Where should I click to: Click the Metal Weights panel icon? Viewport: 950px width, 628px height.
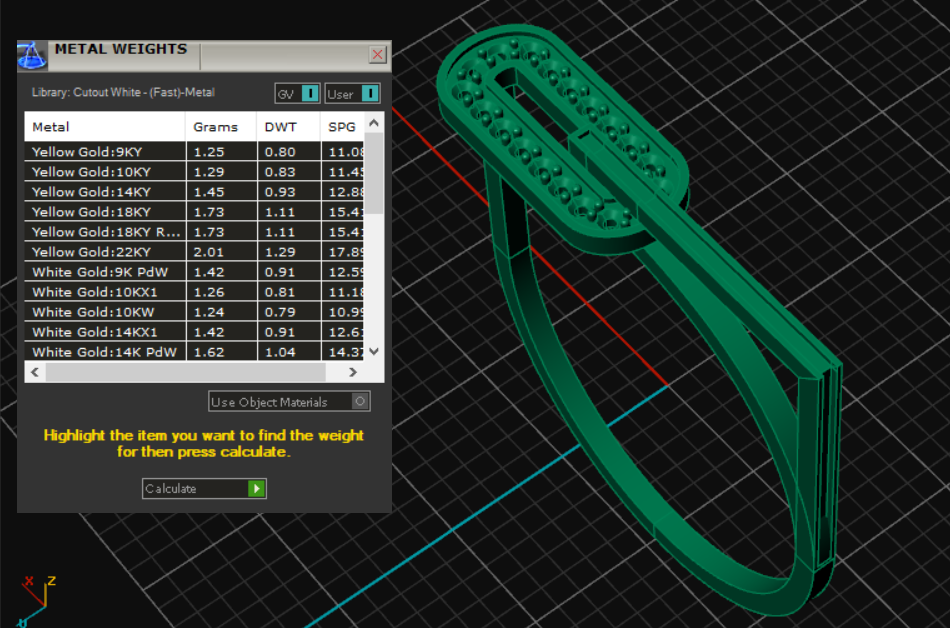point(32,56)
